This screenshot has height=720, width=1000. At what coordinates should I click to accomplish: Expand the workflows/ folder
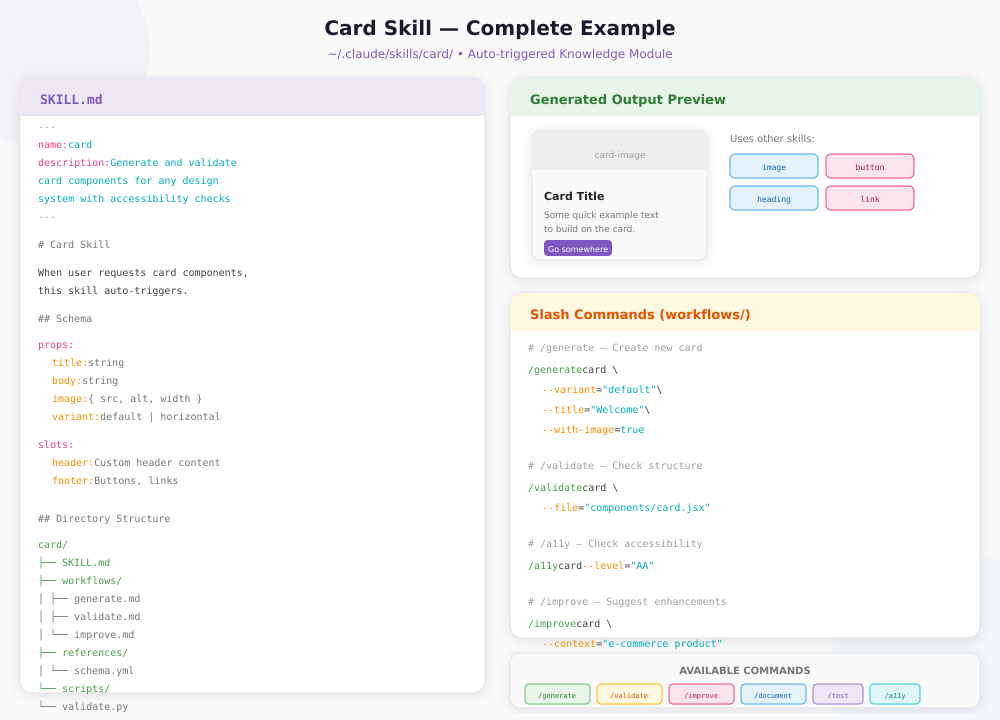pos(92,580)
